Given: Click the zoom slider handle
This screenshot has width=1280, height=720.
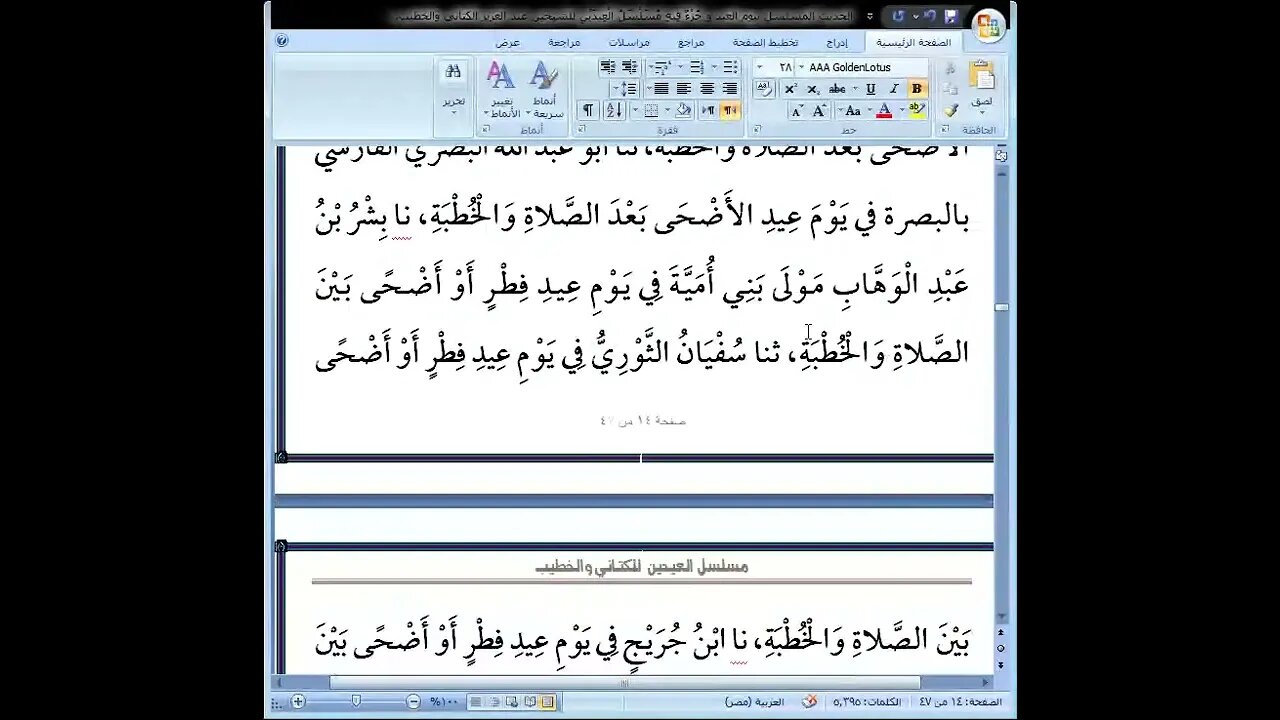Looking at the screenshot, I should pyautogui.click(x=356, y=702).
